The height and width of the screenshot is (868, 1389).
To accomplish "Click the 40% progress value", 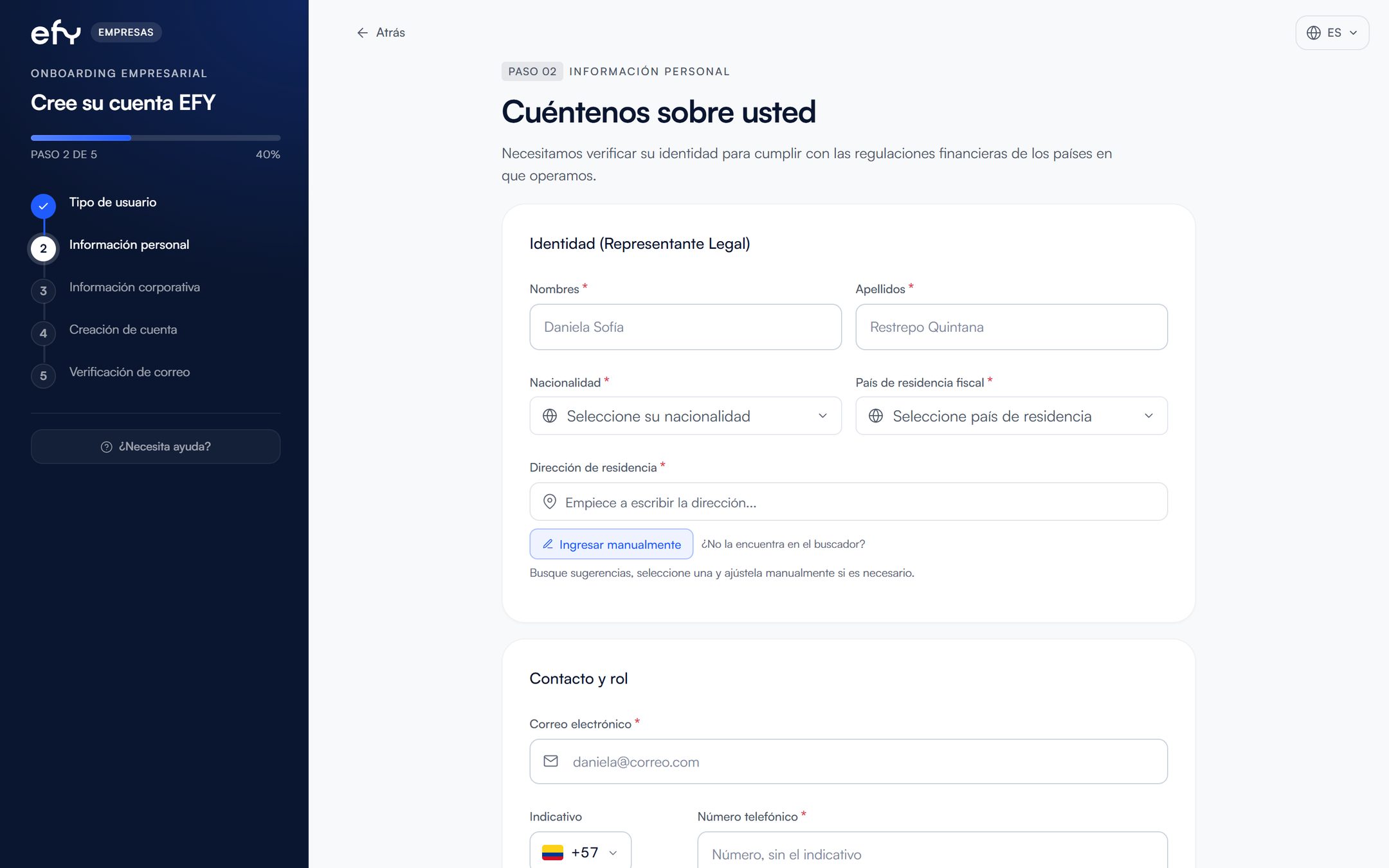I will [x=268, y=154].
